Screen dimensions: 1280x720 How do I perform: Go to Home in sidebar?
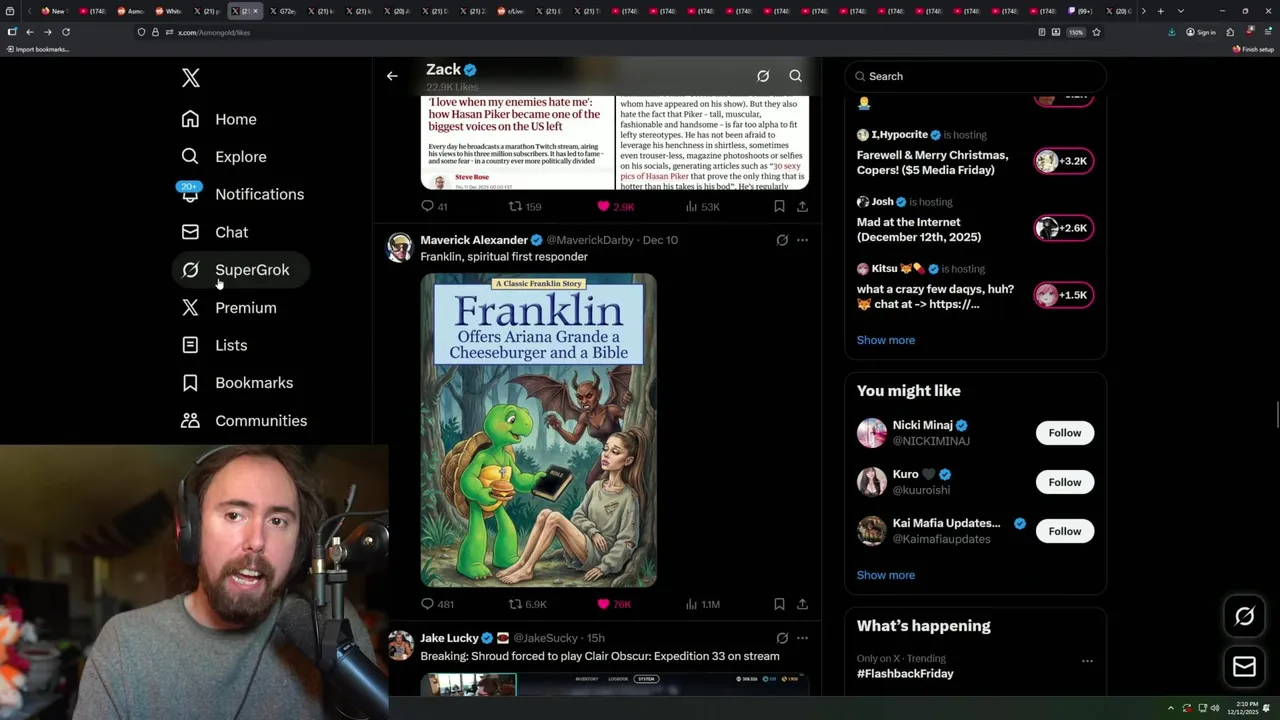click(220, 119)
